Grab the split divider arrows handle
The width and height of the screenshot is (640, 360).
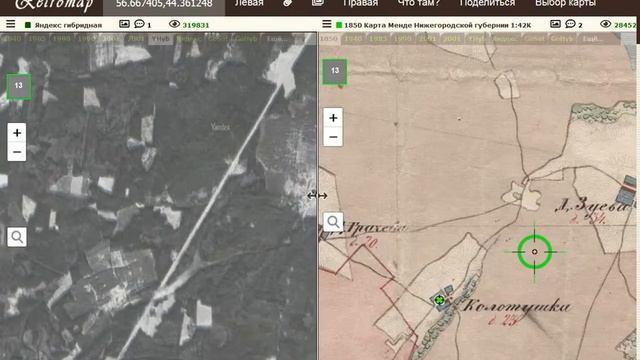pos(317,196)
